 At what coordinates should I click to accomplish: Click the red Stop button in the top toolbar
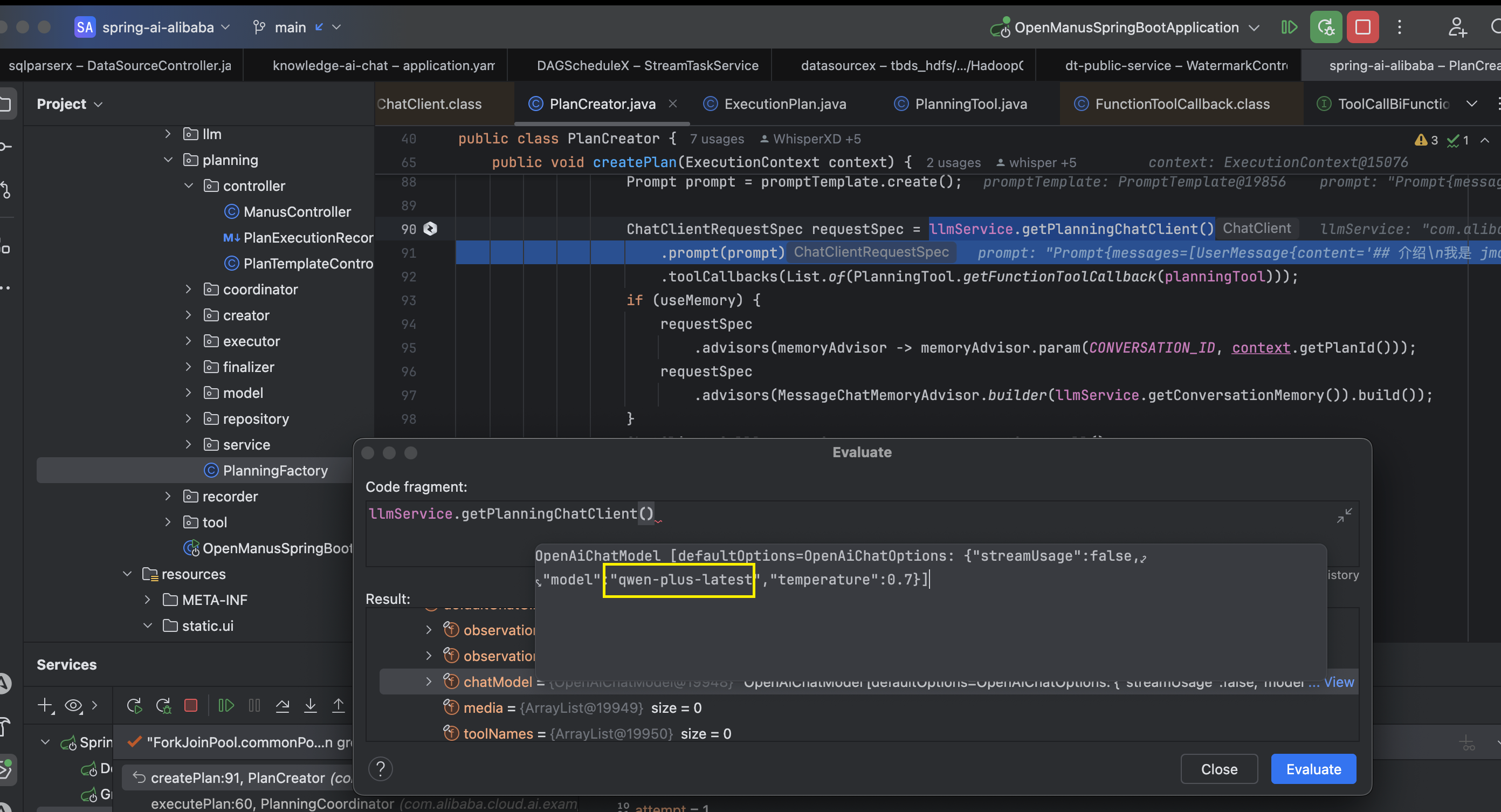[x=1362, y=27]
